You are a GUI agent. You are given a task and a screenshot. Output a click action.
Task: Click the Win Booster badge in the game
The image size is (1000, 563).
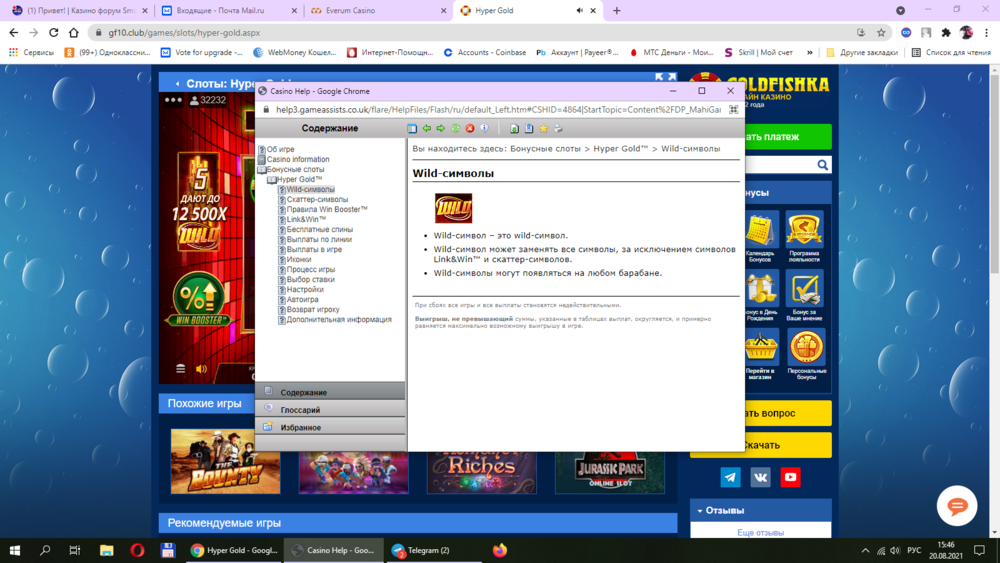coord(199,299)
